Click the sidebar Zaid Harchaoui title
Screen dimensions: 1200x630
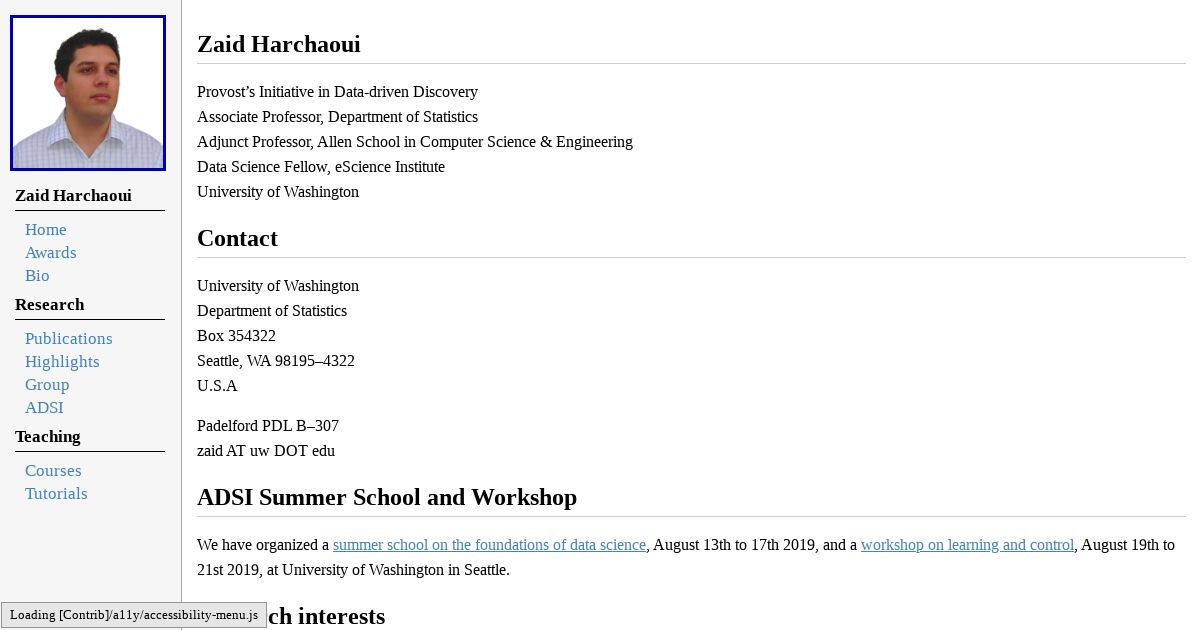[x=73, y=196]
